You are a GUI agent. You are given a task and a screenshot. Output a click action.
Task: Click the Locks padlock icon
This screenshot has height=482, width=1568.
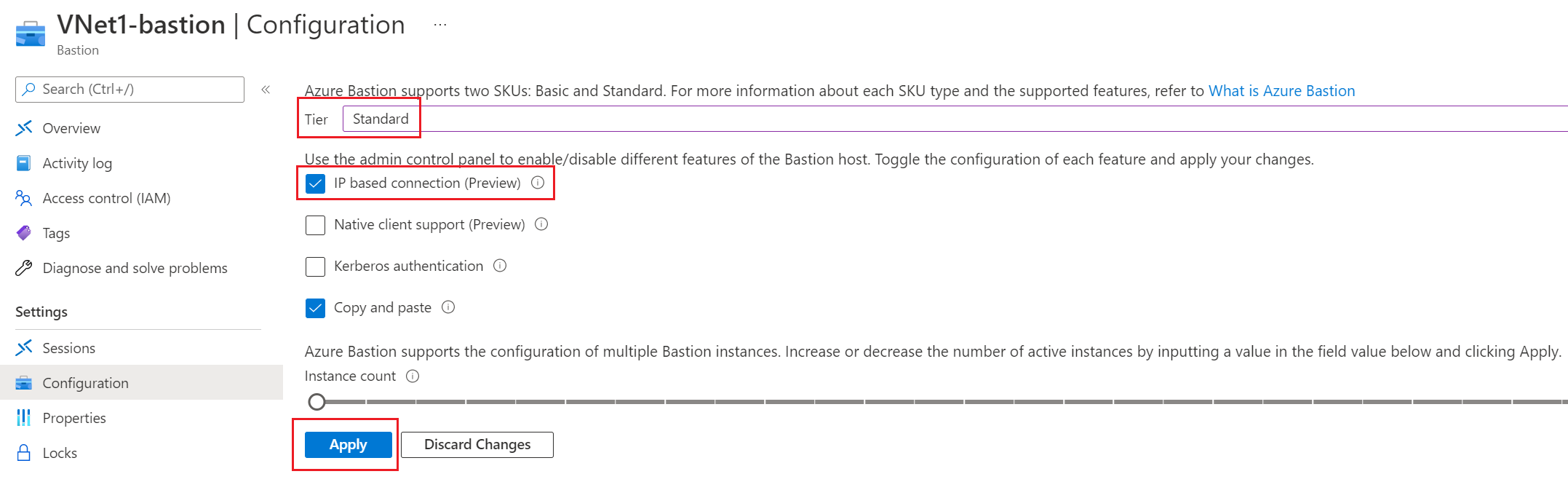24,453
